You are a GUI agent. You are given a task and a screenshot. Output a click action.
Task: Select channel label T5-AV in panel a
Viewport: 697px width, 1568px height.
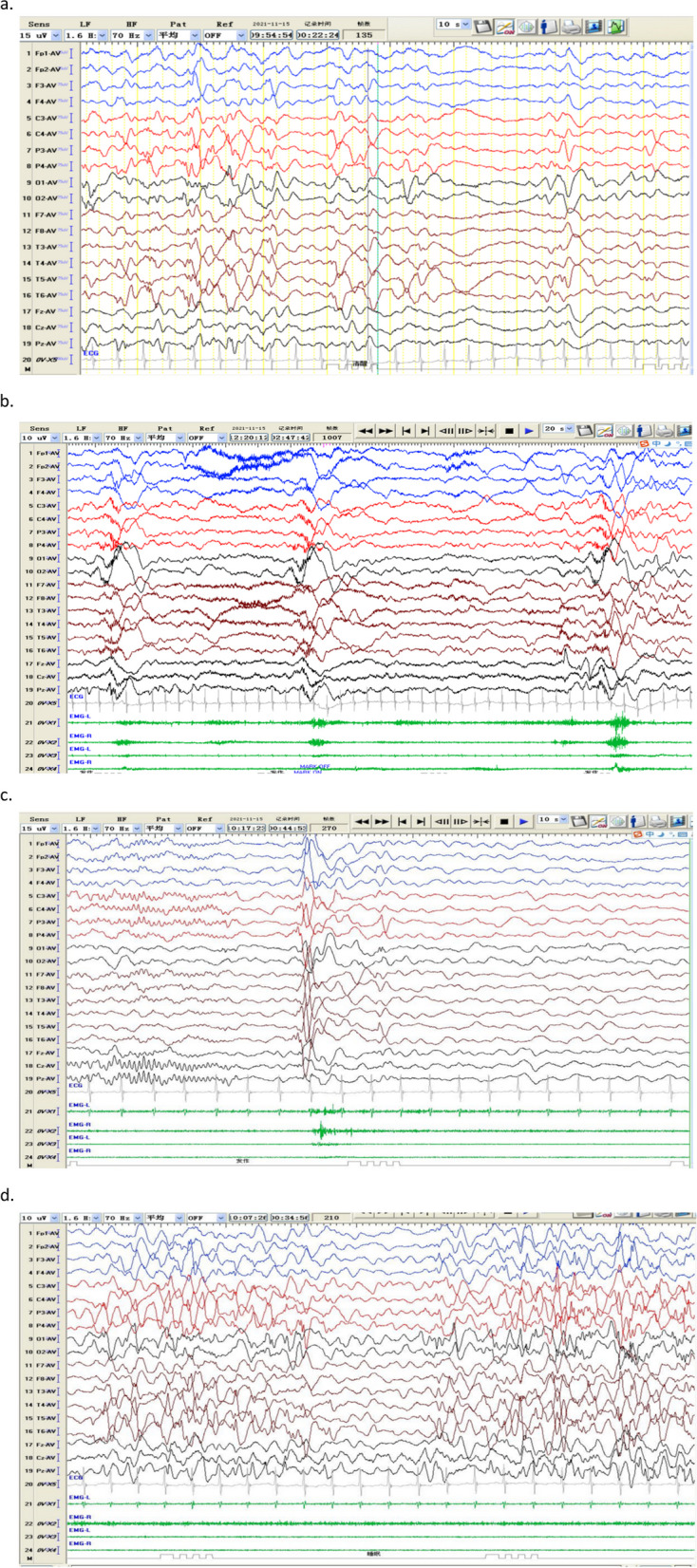[47, 279]
